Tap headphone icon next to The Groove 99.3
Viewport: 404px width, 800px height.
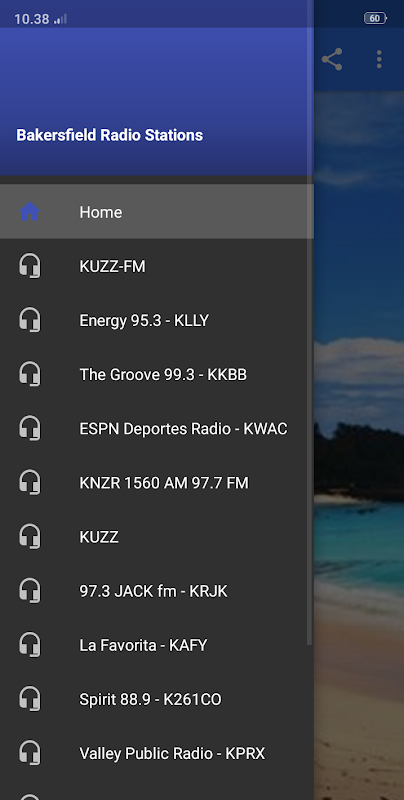(x=30, y=374)
